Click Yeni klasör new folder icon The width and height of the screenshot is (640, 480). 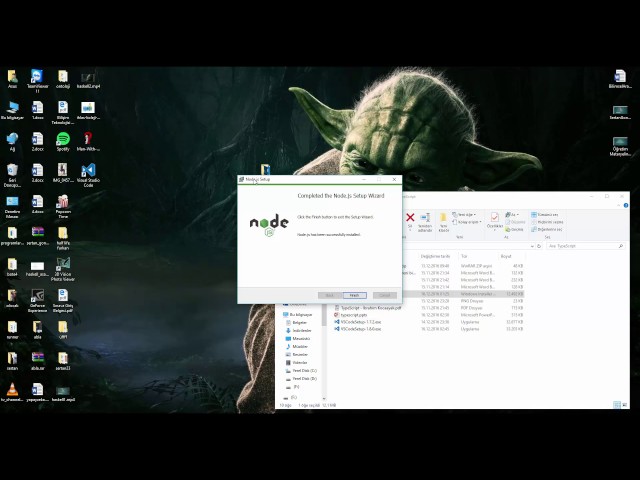coord(444,222)
